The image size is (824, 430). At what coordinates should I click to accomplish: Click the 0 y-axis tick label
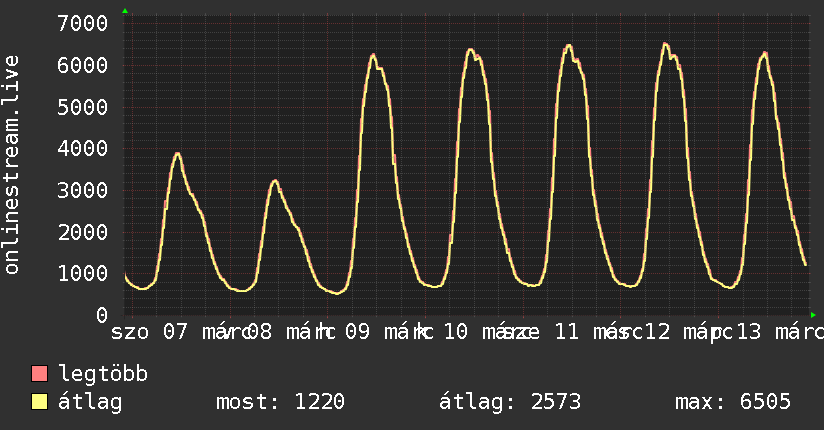102,315
